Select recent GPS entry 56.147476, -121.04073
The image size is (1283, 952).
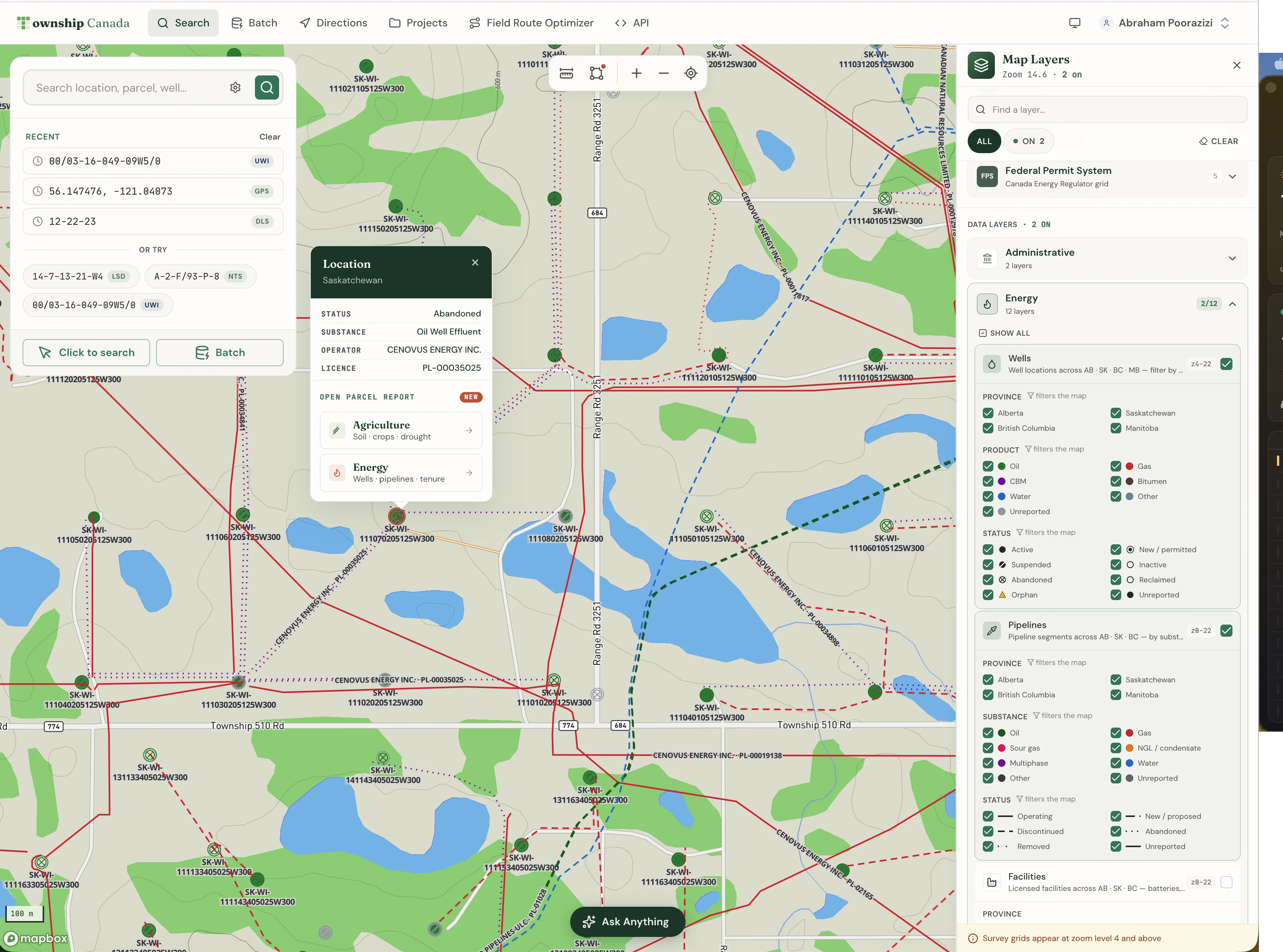[153, 191]
